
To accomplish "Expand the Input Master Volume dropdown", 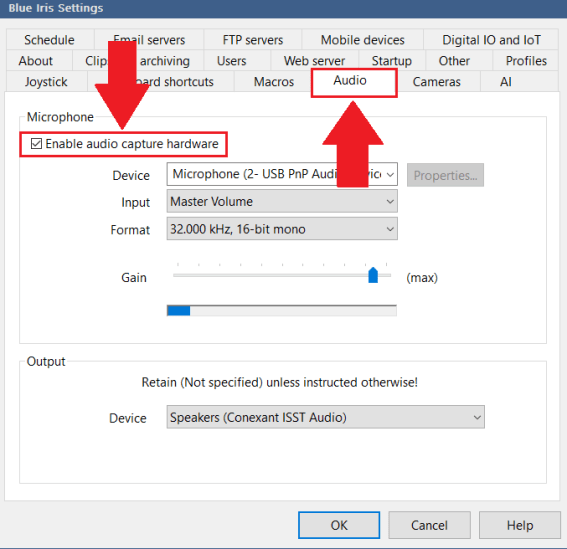I will click(x=282, y=201).
